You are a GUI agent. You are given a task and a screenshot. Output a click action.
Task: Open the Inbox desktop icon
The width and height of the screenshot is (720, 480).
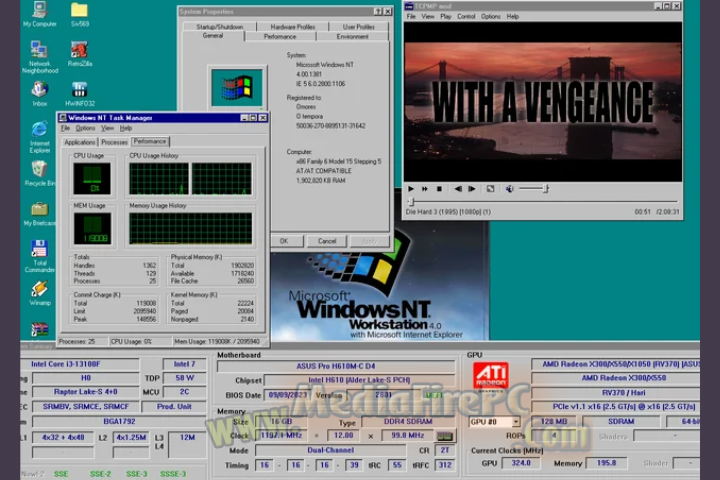click(40, 94)
